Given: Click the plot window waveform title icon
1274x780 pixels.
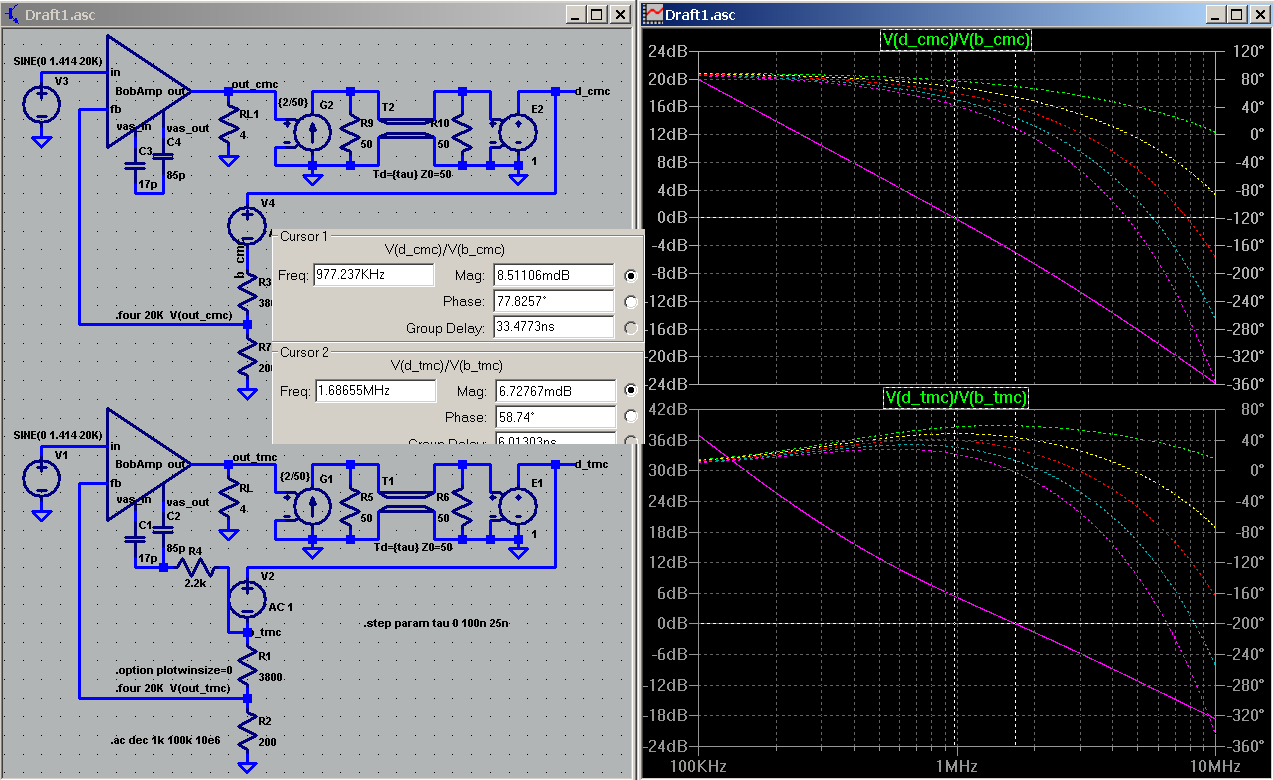Looking at the screenshot, I should point(654,14).
